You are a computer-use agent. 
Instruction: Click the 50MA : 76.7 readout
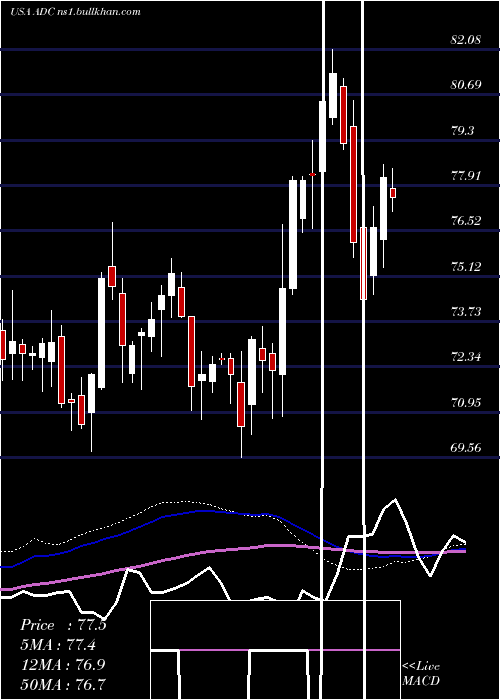pyautogui.click(x=63, y=684)
